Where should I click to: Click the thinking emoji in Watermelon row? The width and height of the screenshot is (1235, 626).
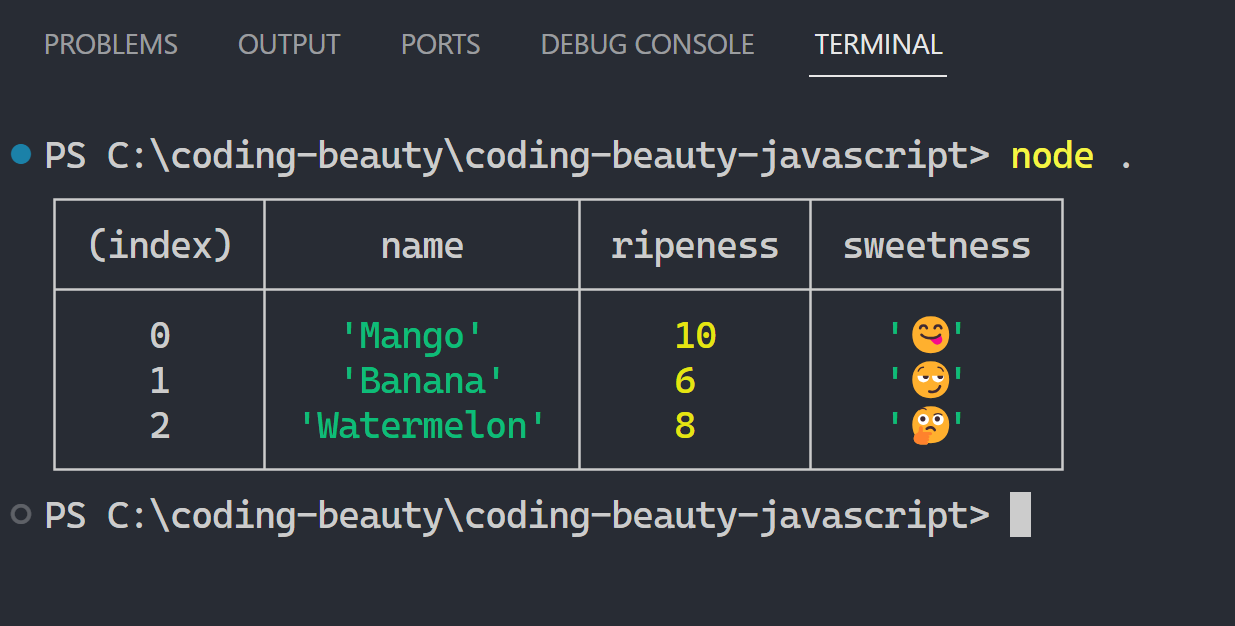[928, 426]
